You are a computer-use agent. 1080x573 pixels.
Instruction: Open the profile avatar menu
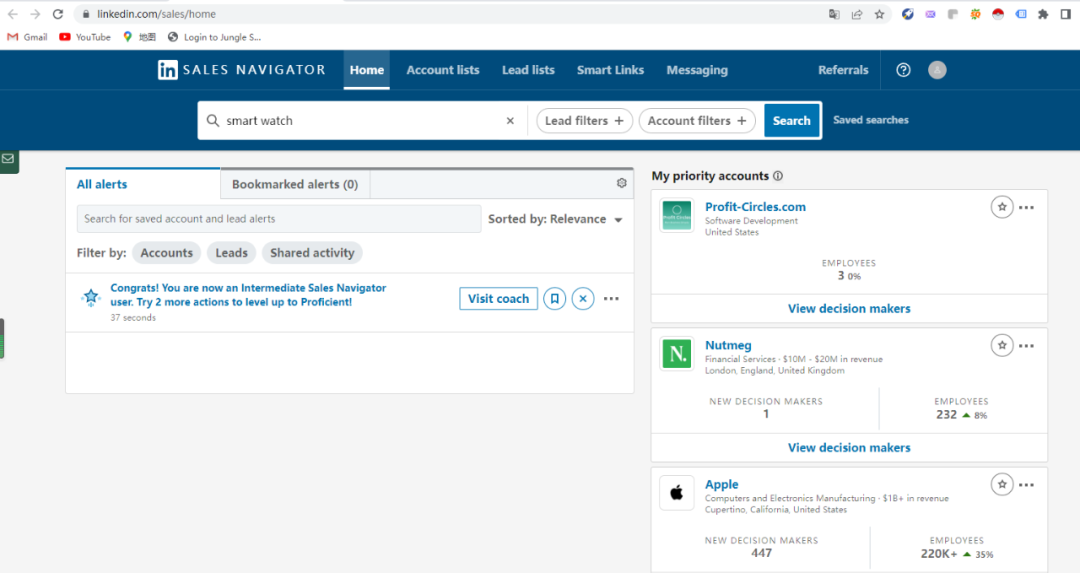click(937, 70)
